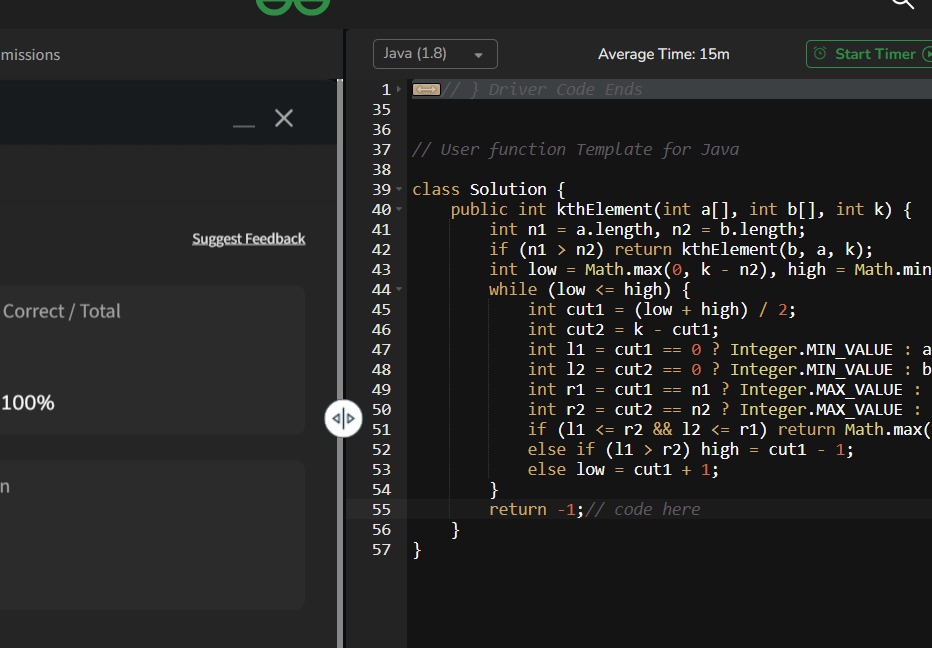
Task: Click the 'return -1;' code line
Action: [536, 509]
